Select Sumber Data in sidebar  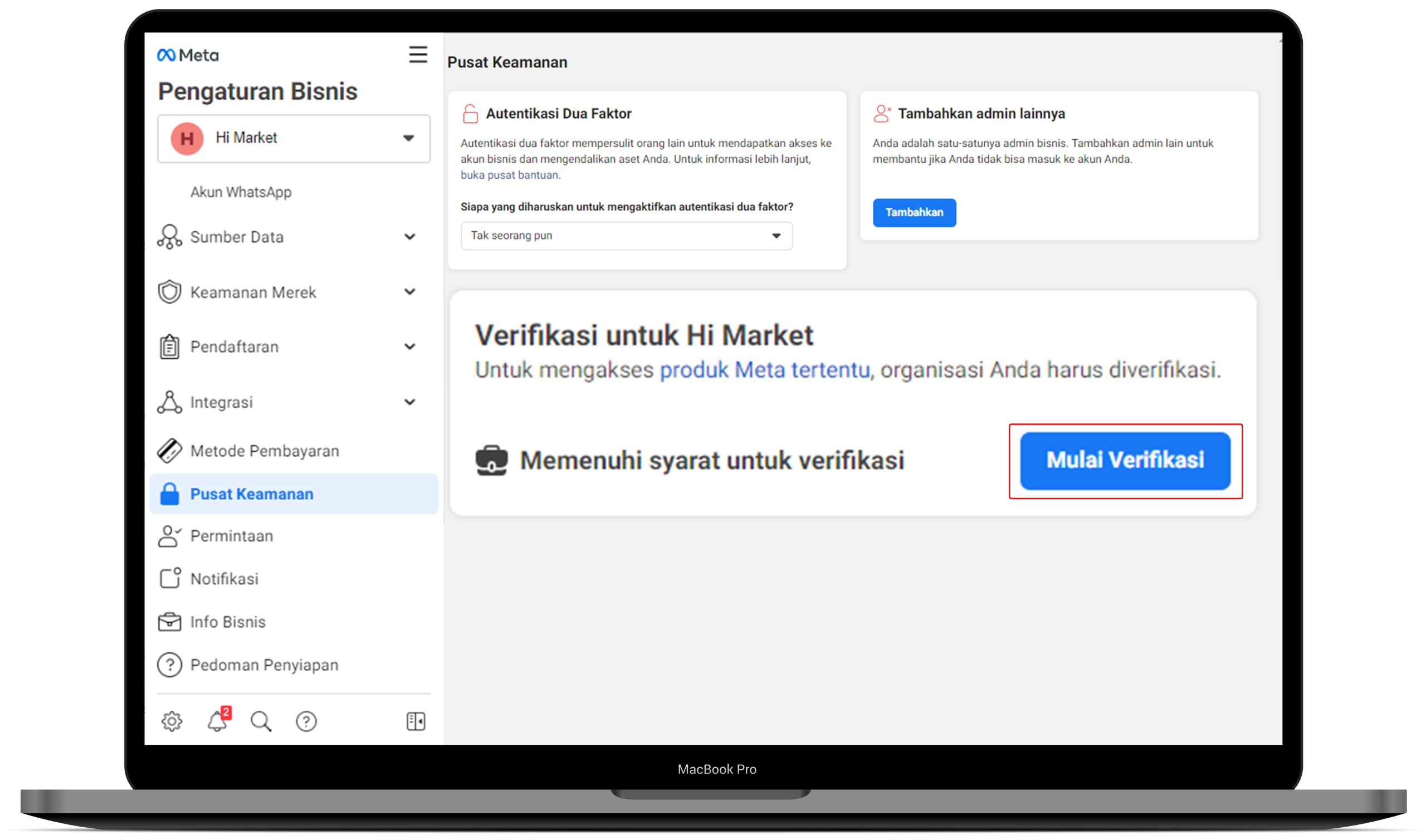tap(237, 237)
